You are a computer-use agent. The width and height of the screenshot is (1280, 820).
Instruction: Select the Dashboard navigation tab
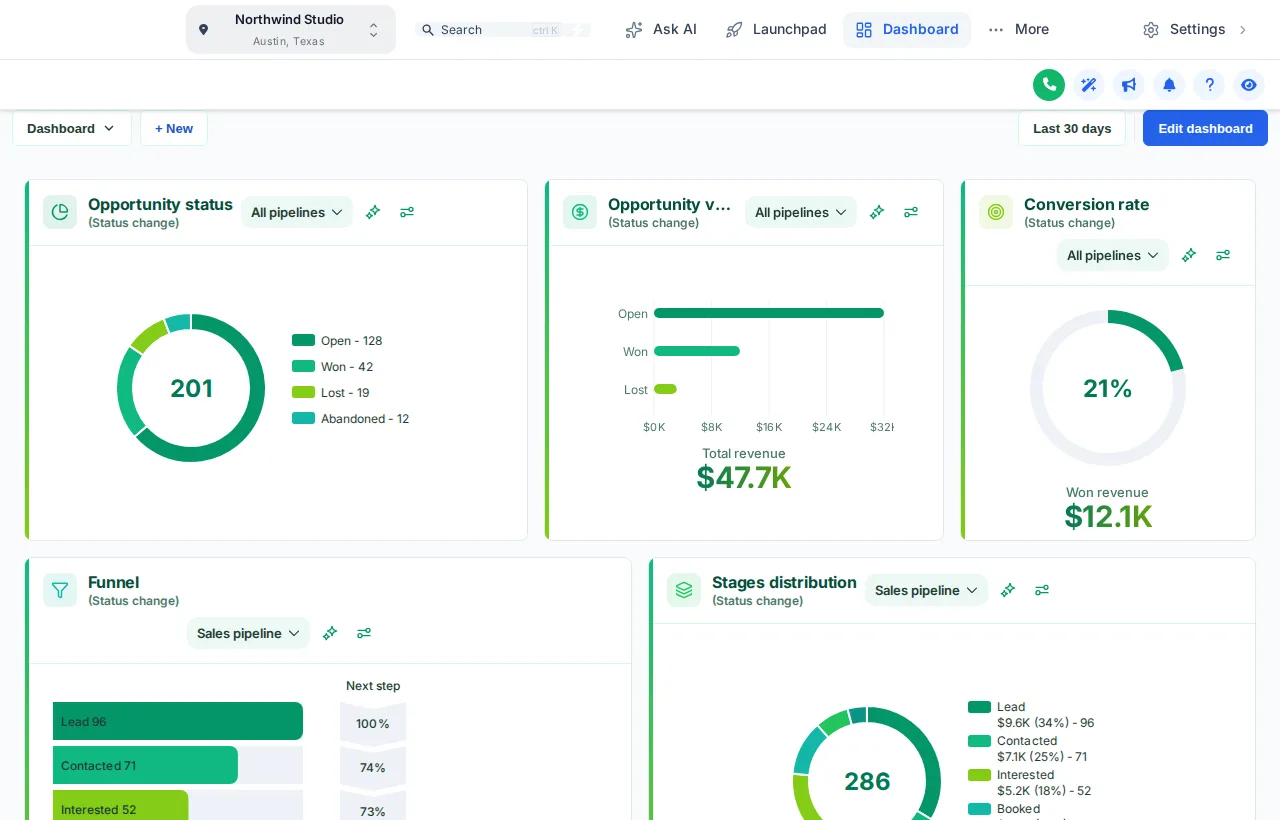[907, 30]
